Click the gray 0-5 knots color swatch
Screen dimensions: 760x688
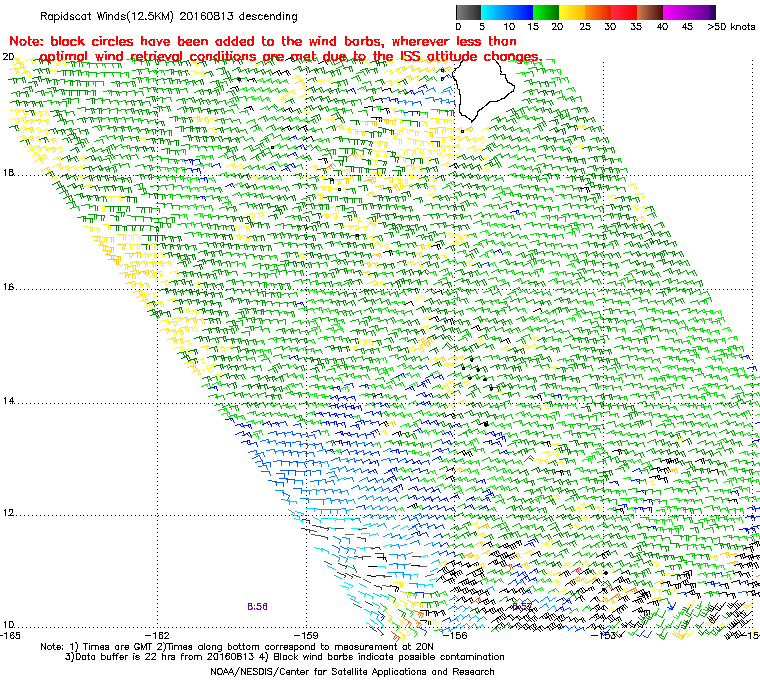coord(468,12)
